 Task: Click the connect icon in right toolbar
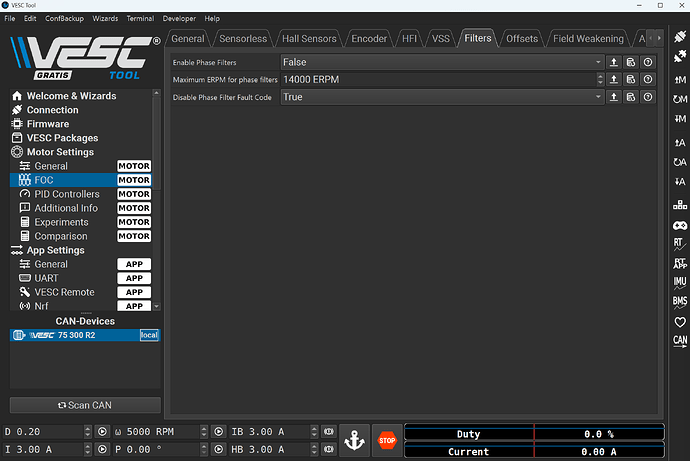coord(680,39)
